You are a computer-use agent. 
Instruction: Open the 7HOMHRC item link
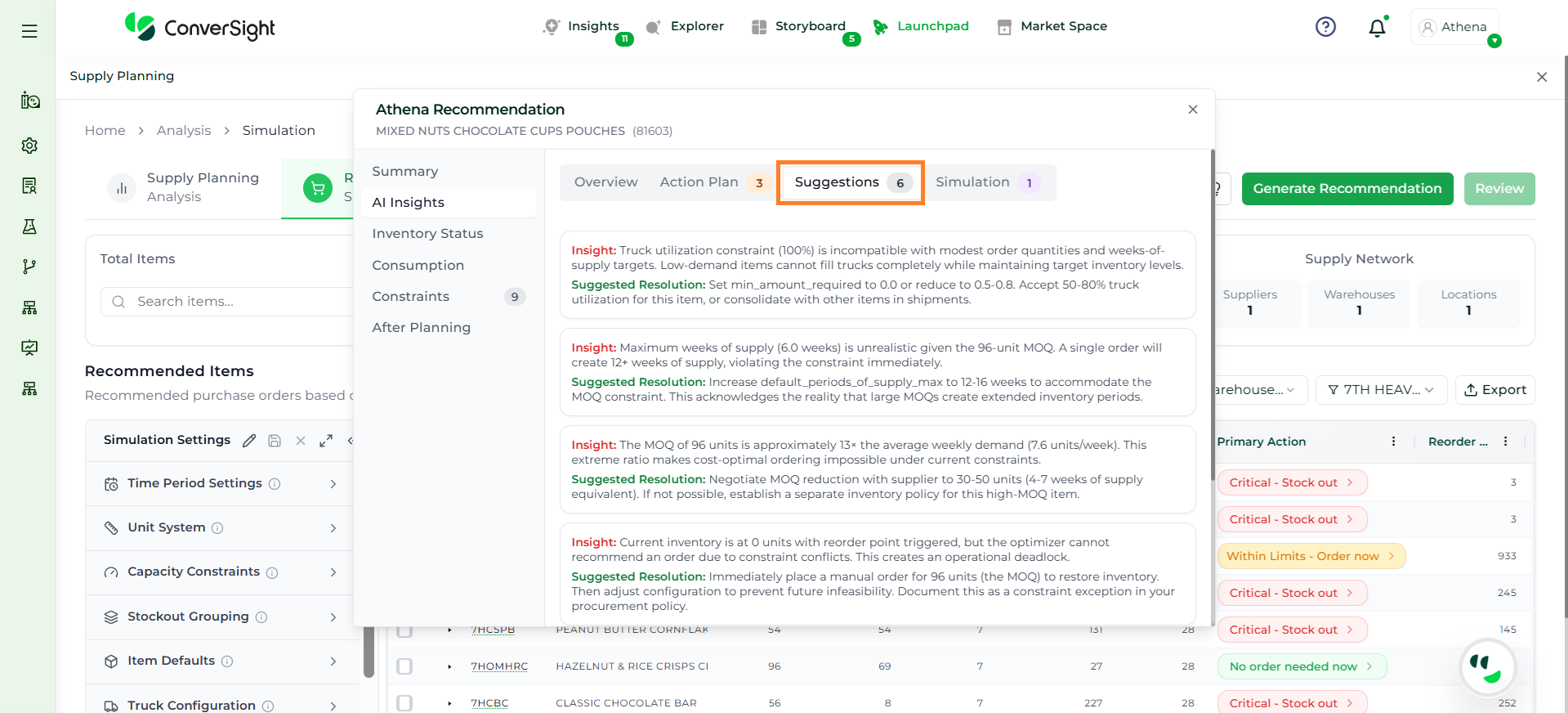pyautogui.click(x=499, y=666)
